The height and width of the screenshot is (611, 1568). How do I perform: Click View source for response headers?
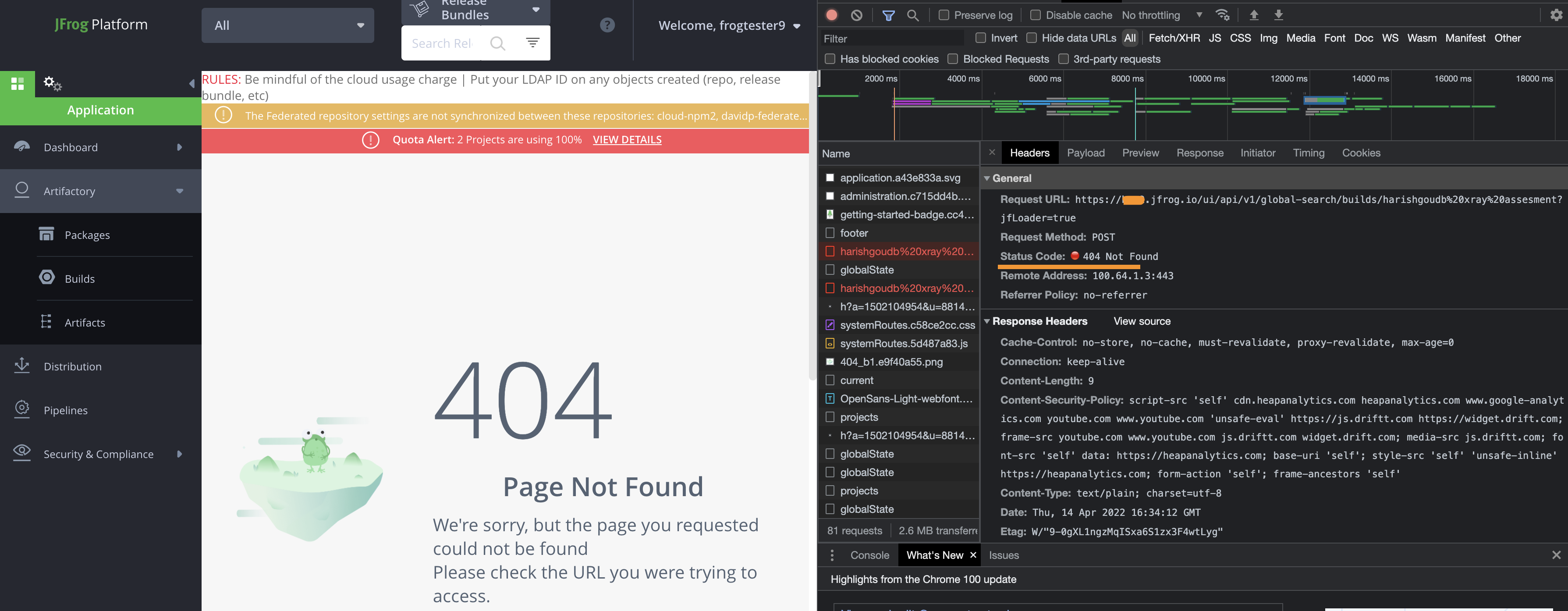[1141, 321]
